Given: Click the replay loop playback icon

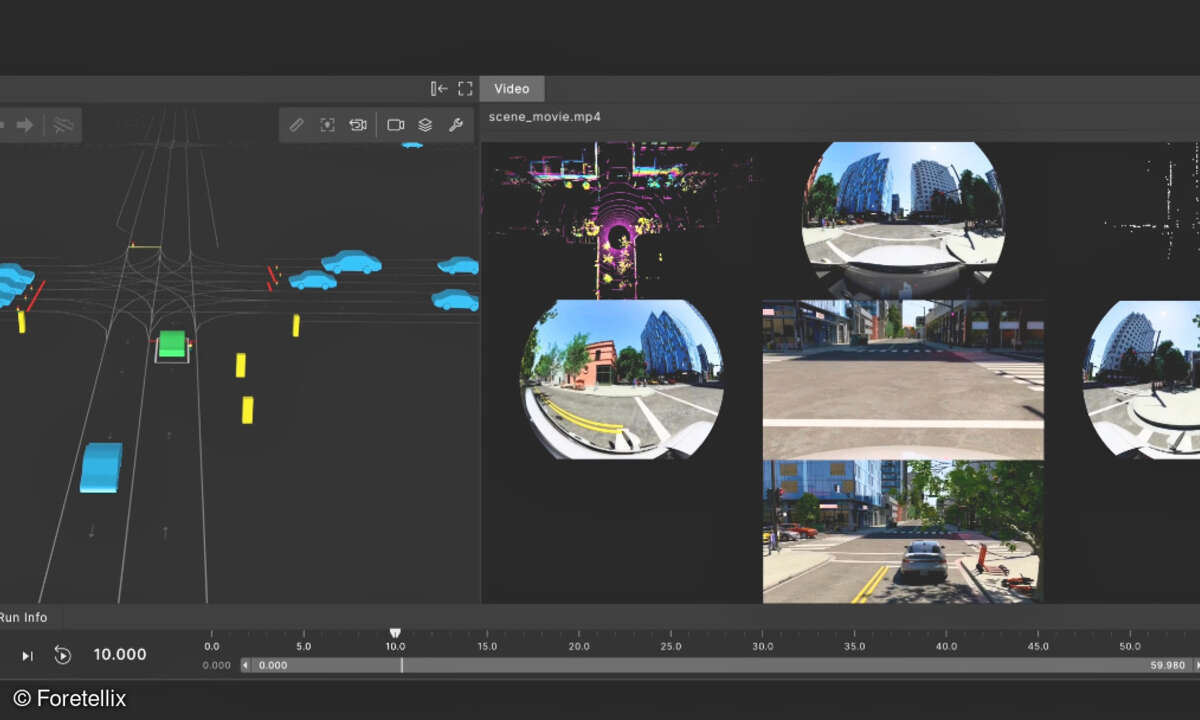Looking at the screenshot, I should (x=62, y=655).
